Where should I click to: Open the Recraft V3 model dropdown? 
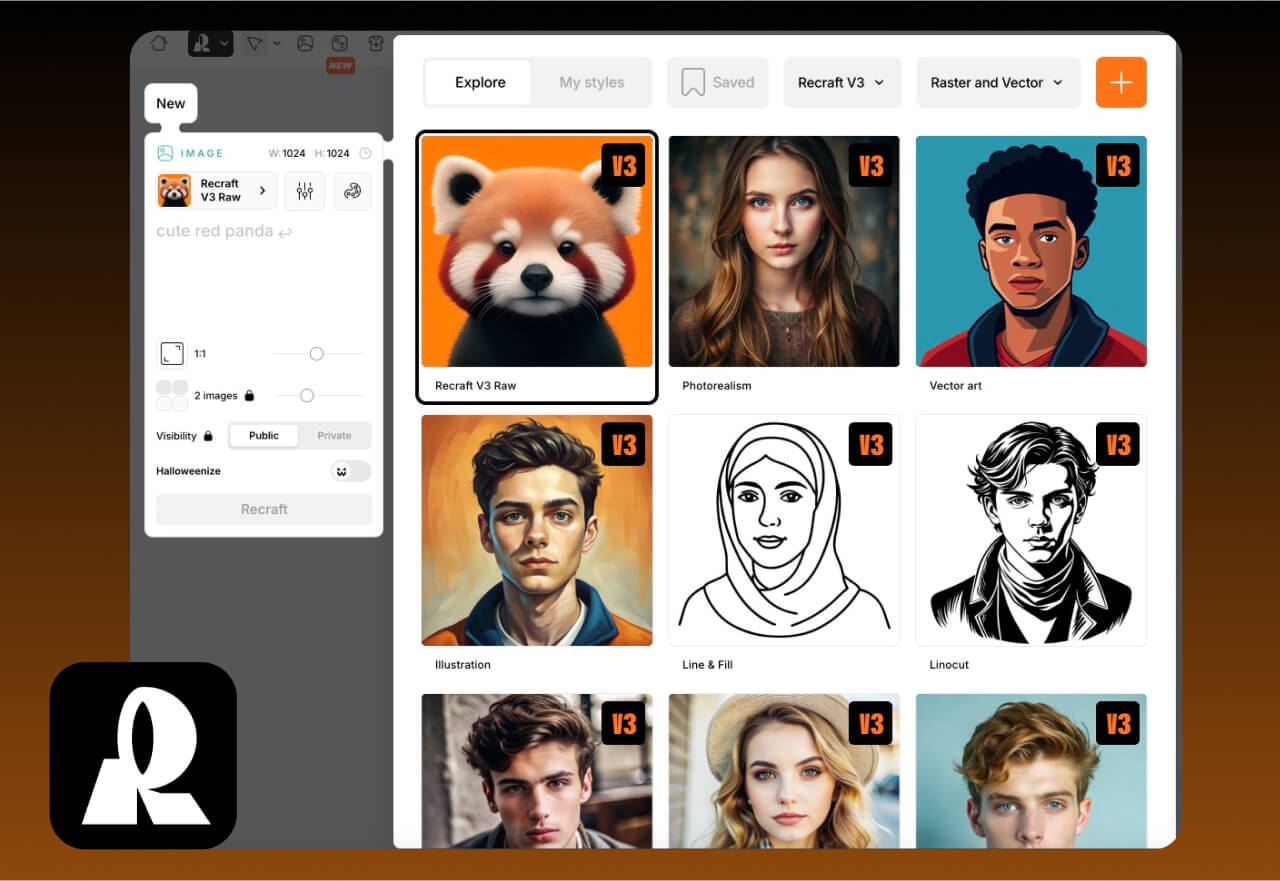coord(841,82)
